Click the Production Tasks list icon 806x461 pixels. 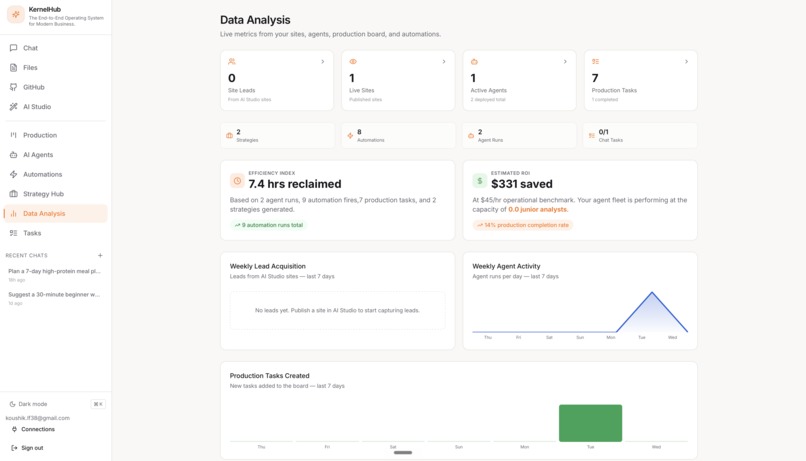point(595,61)
